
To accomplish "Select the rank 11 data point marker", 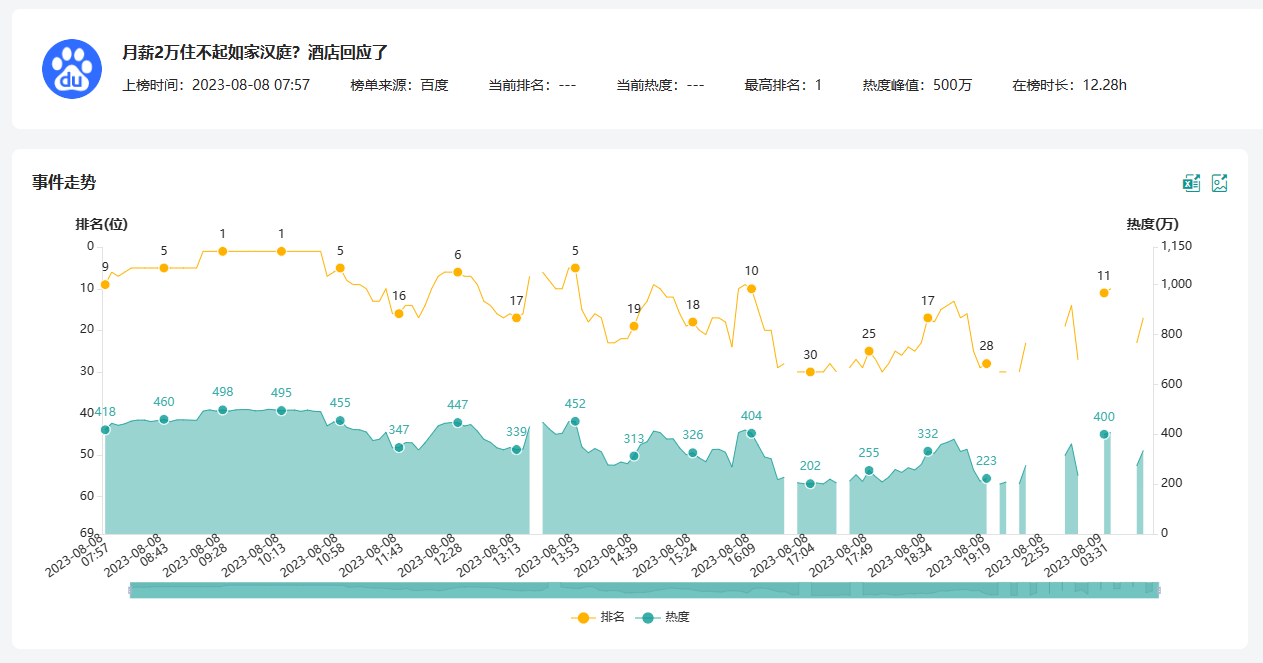I will point(1104,293).
